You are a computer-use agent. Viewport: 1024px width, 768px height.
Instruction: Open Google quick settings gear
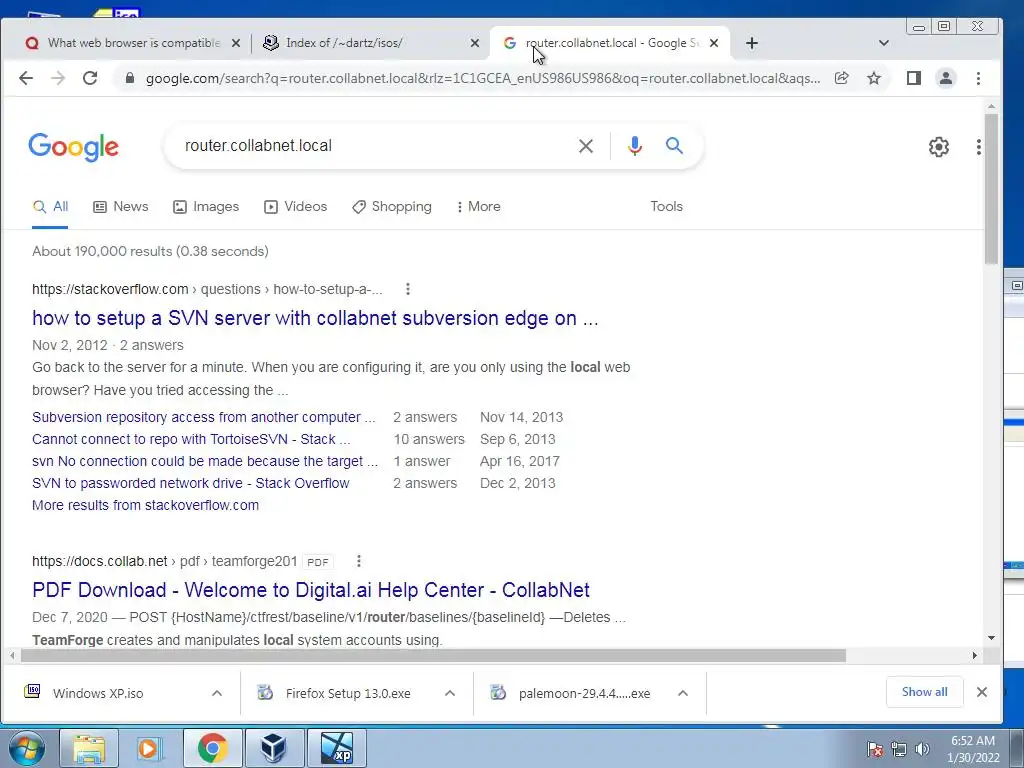click(x=938, y=147)
